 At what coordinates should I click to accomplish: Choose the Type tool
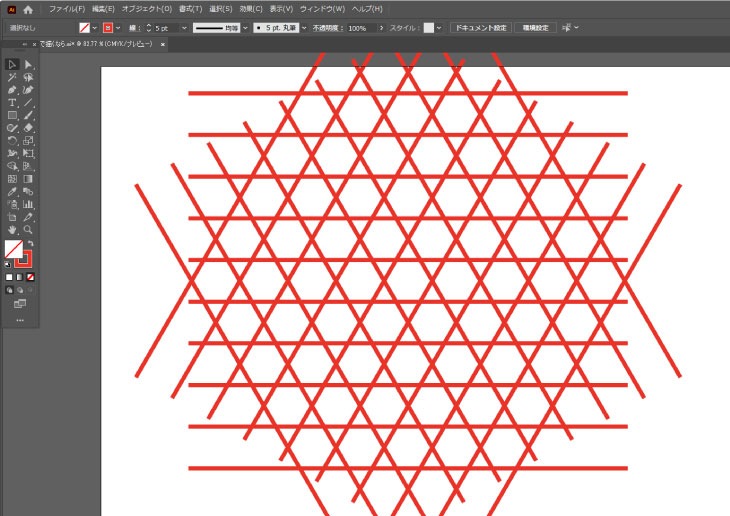tap(12, 103)
